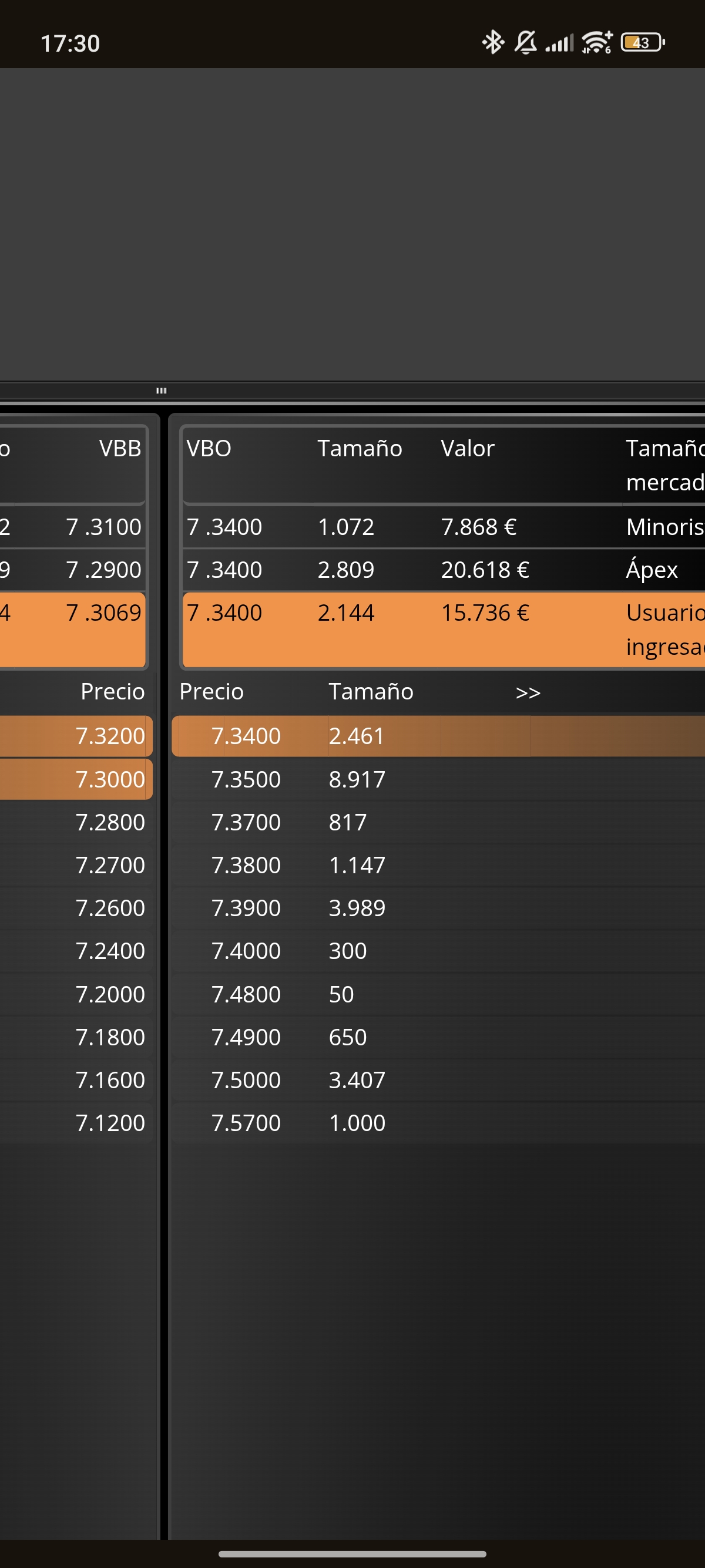
Task: Select the highlighted 2.144 size cell
Action: pos(346,613)
